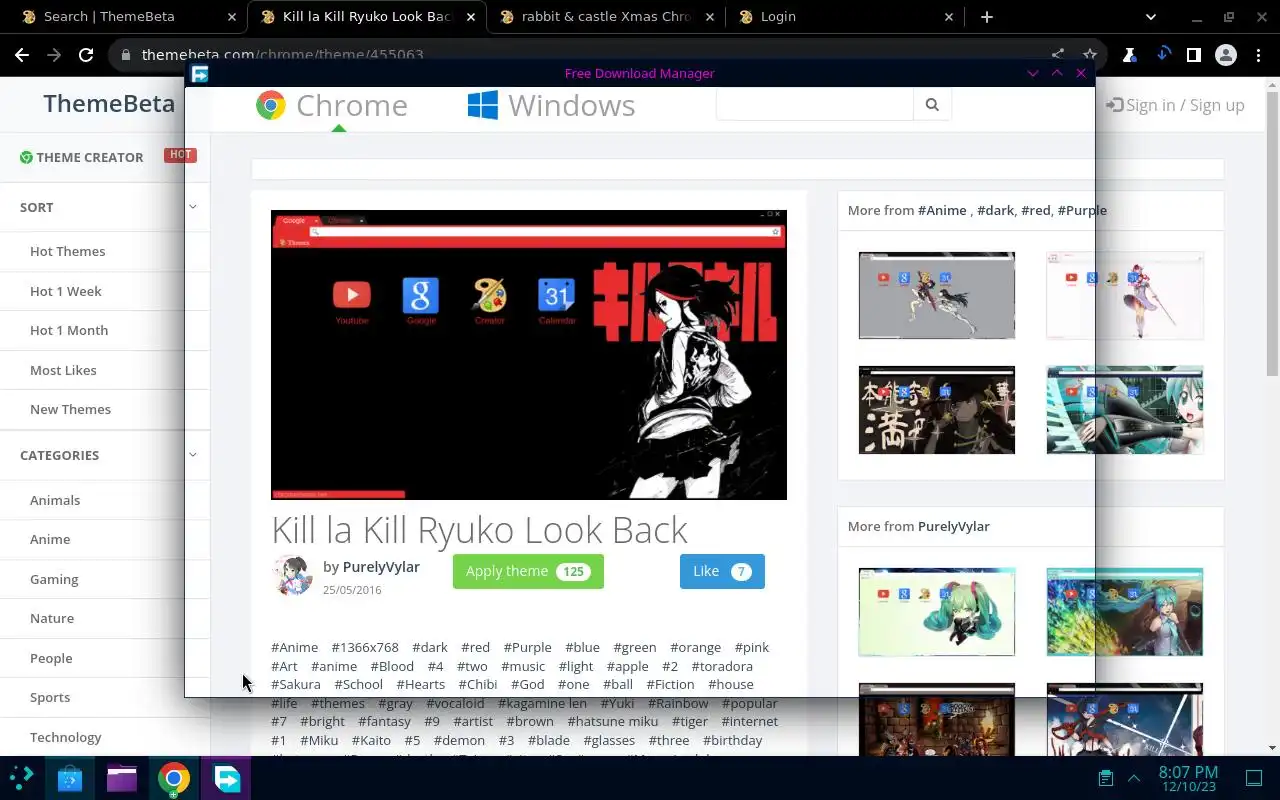Close the Search | ThemeBeta tab

point(231,17)
